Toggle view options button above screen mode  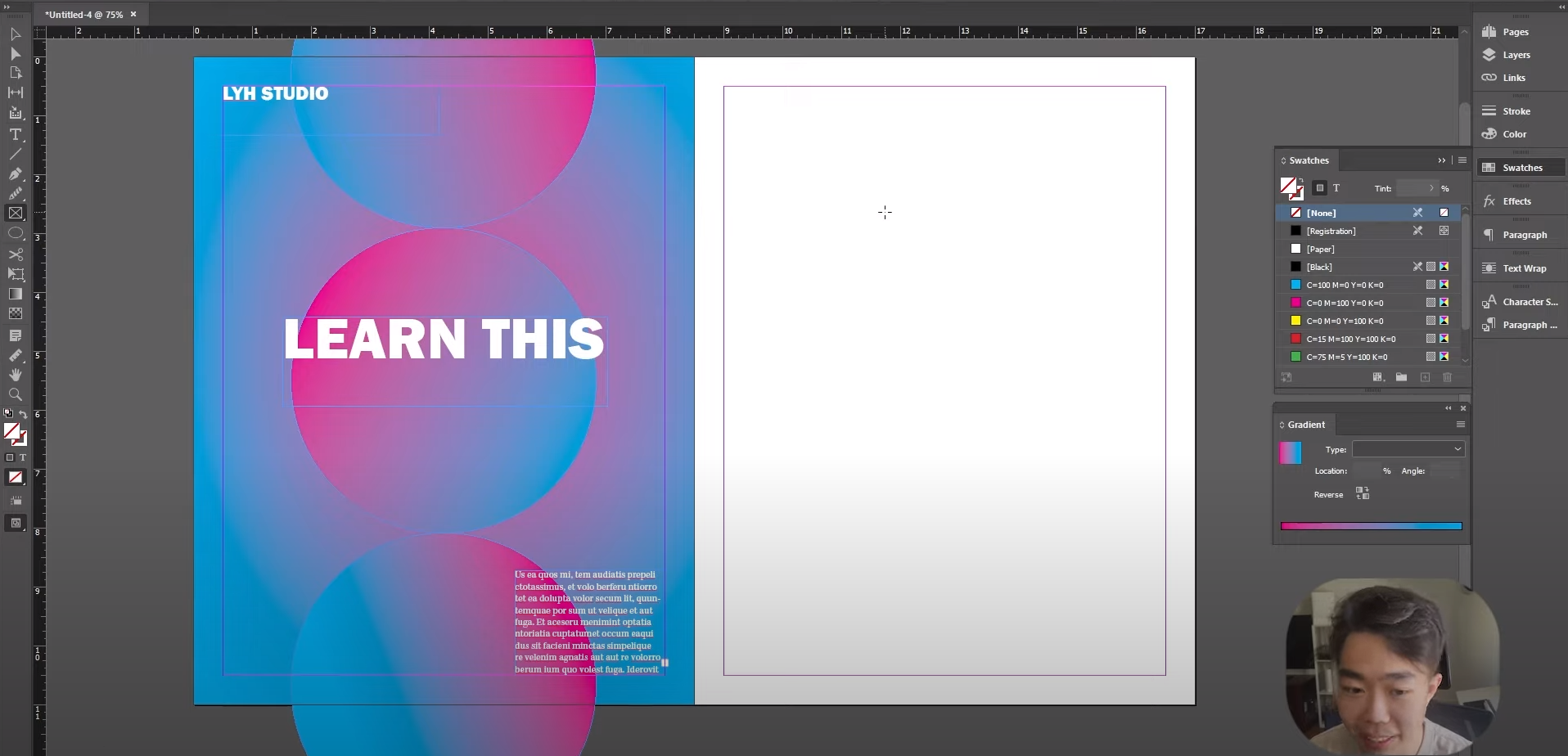(x=16, y=501)
